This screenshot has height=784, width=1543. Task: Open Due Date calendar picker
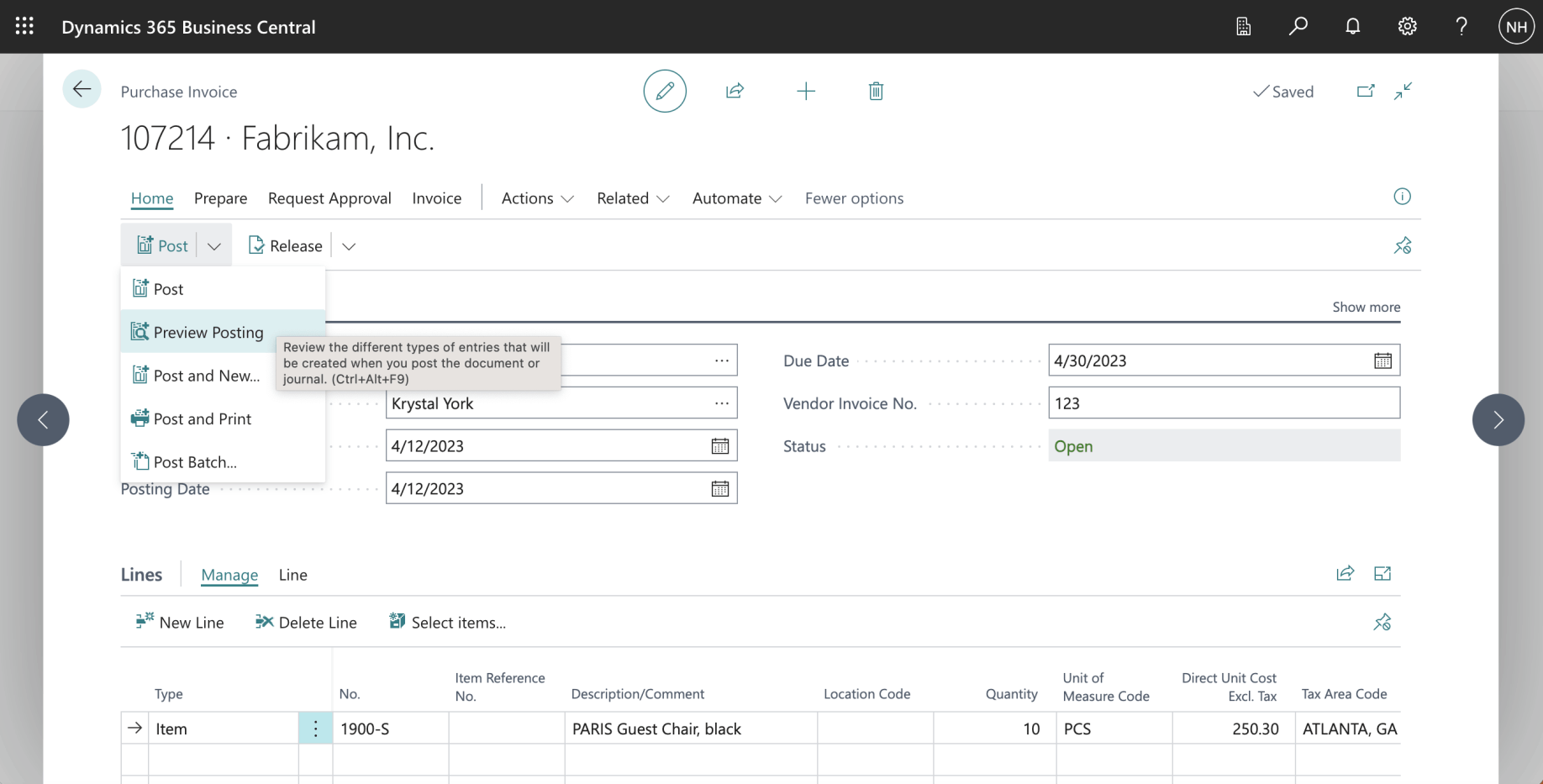click(x=1382, y=360)
